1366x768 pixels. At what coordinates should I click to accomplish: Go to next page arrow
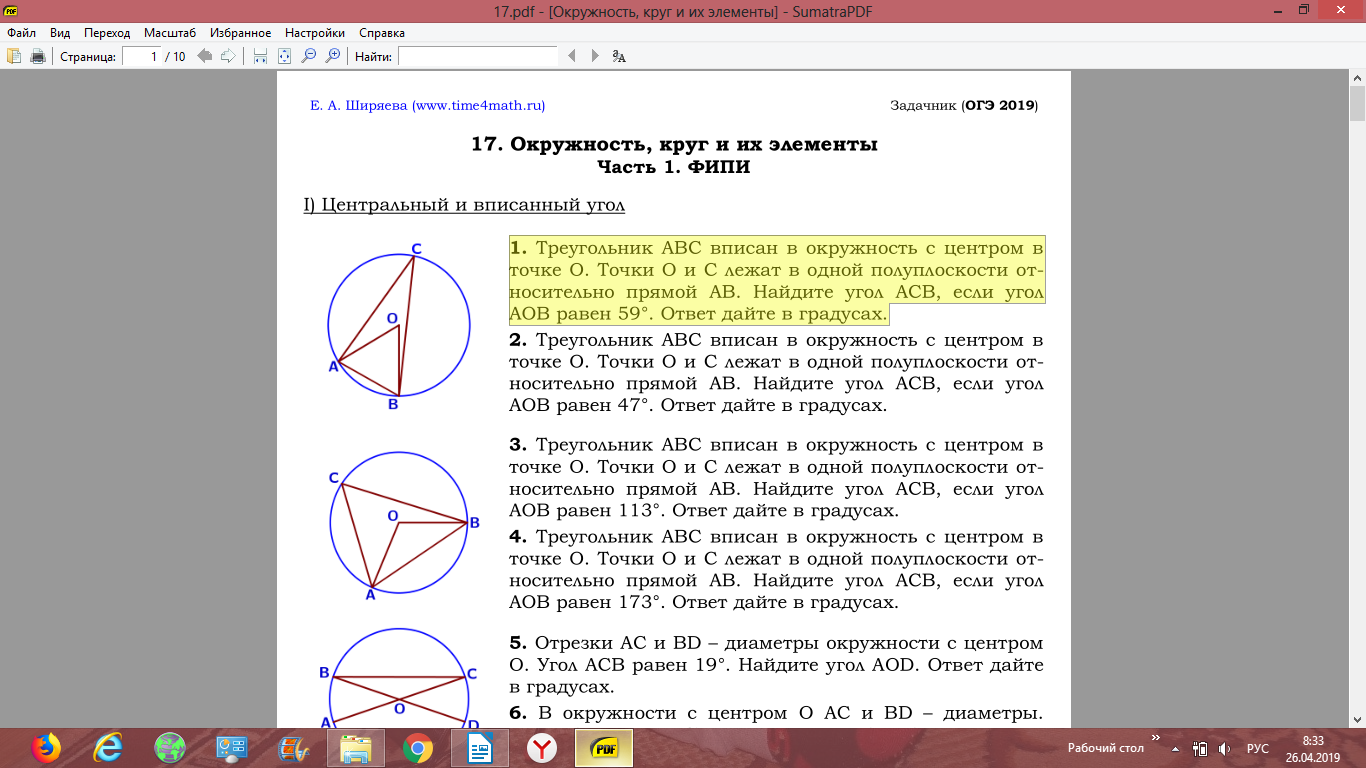(228, 56)
